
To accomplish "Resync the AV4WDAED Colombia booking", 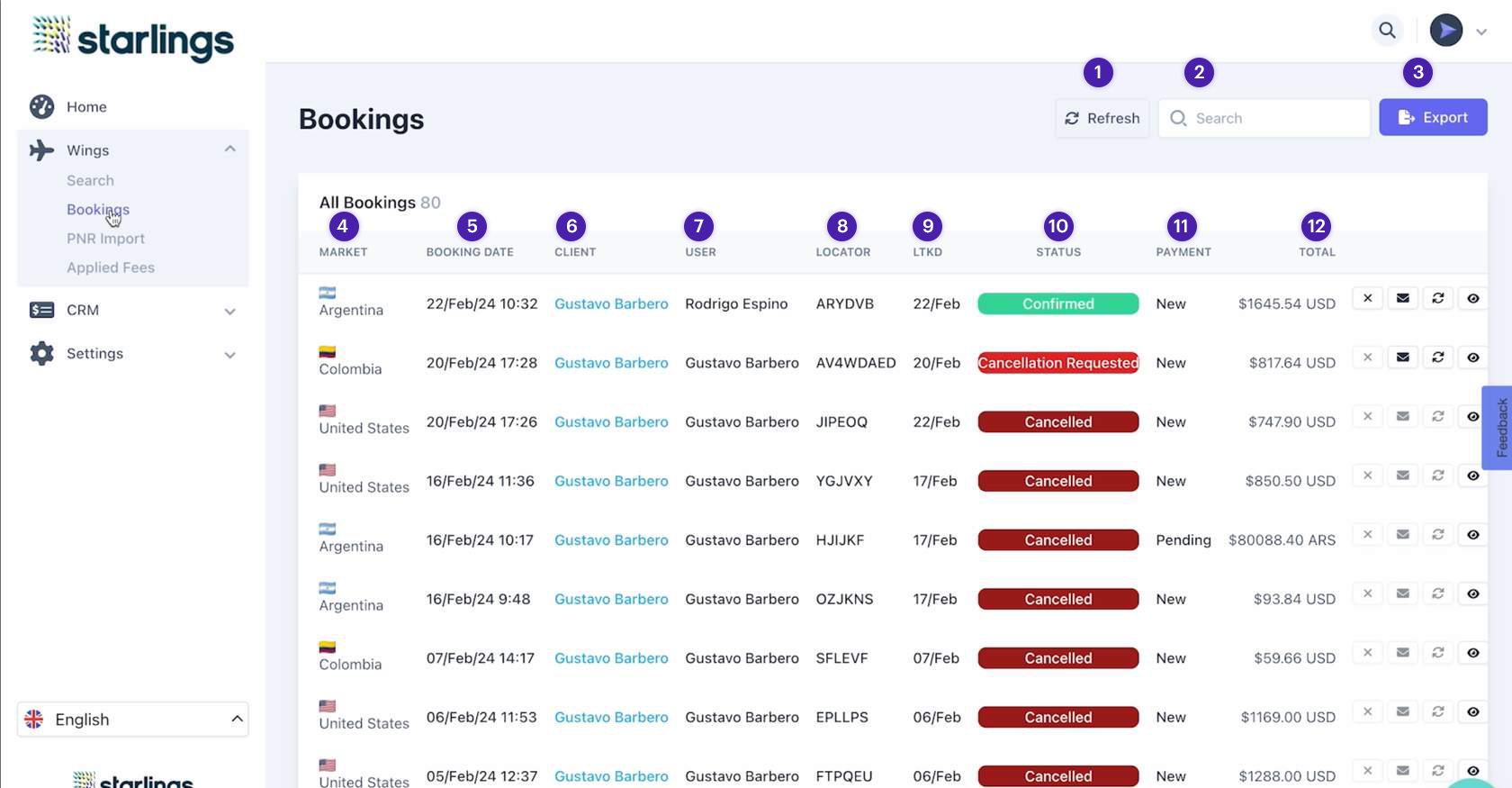I will click(1437, 358).
